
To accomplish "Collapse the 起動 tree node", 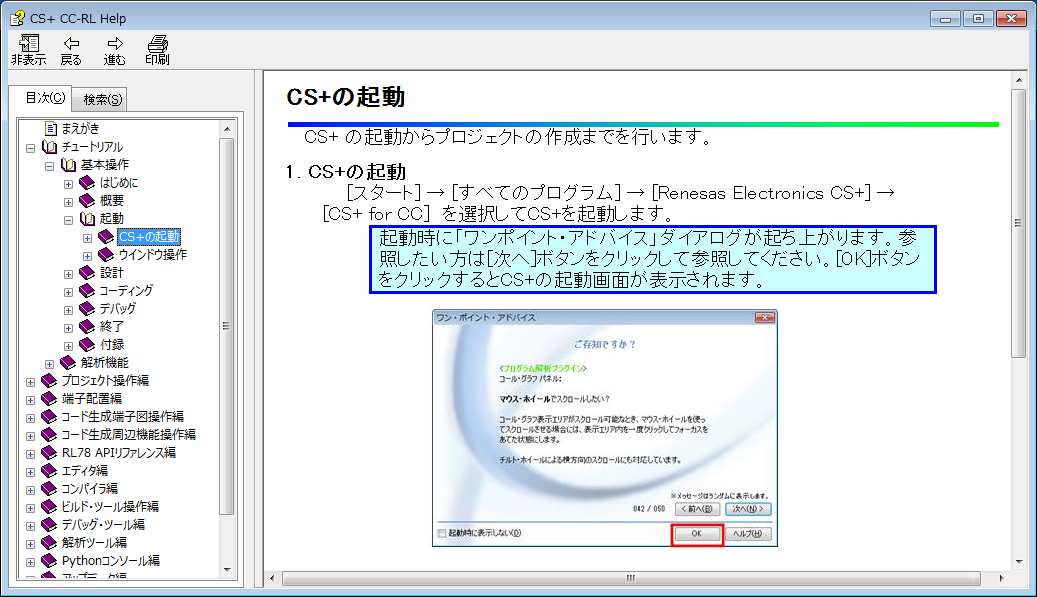I will (68, 220).
